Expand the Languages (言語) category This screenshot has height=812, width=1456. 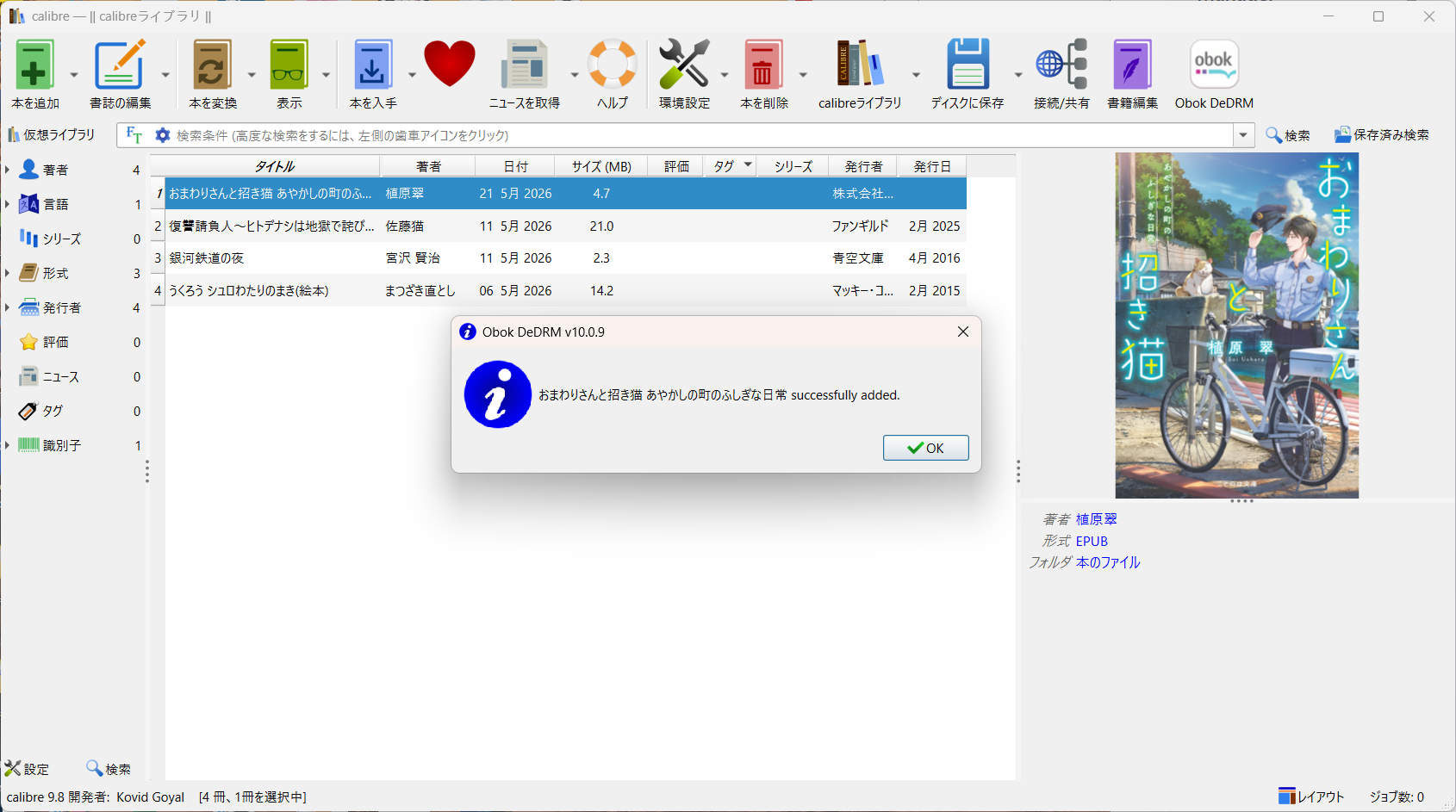coord(7,204)
